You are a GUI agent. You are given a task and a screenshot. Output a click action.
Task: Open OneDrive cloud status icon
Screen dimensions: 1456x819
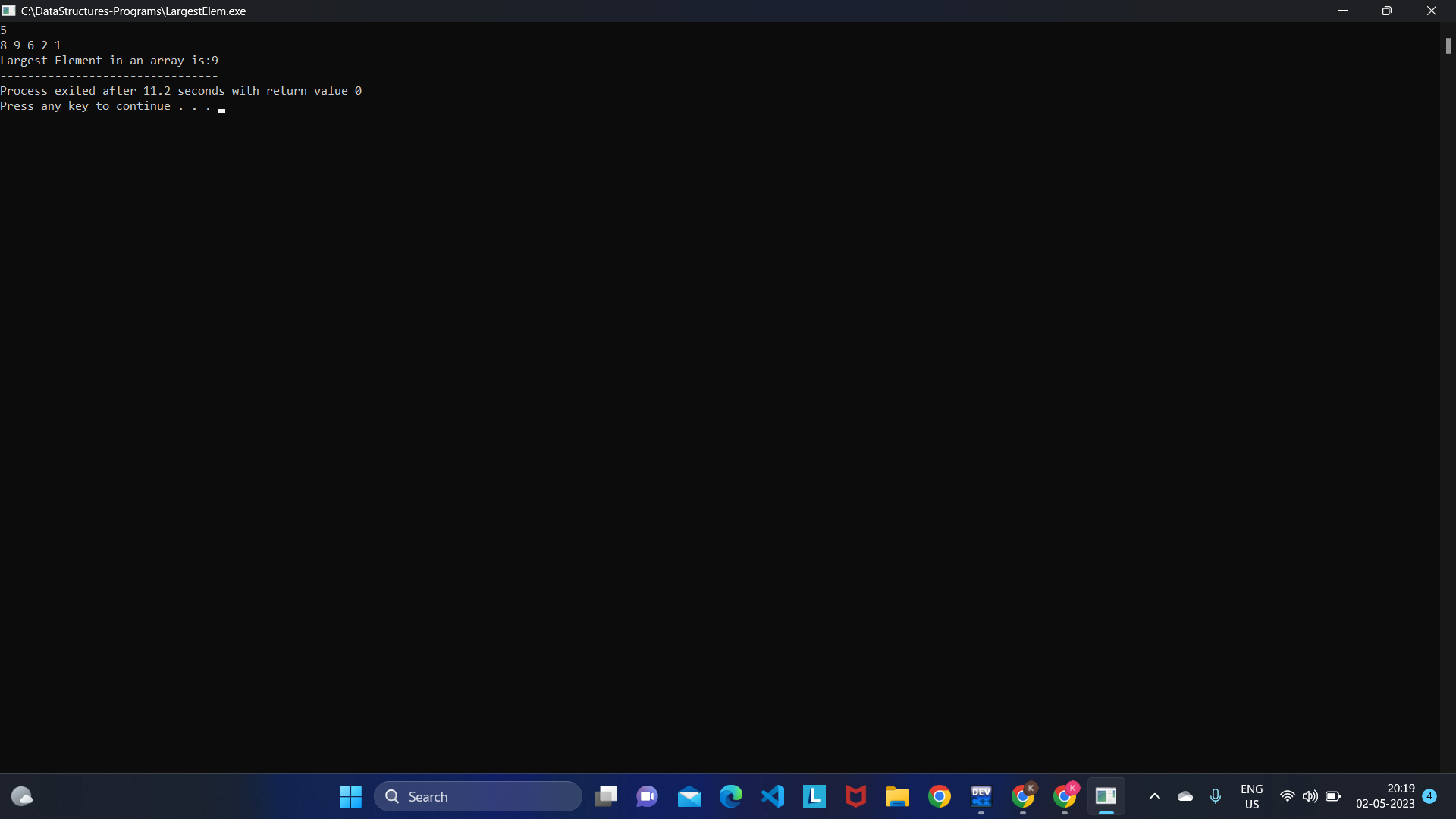coord(1185,796)
